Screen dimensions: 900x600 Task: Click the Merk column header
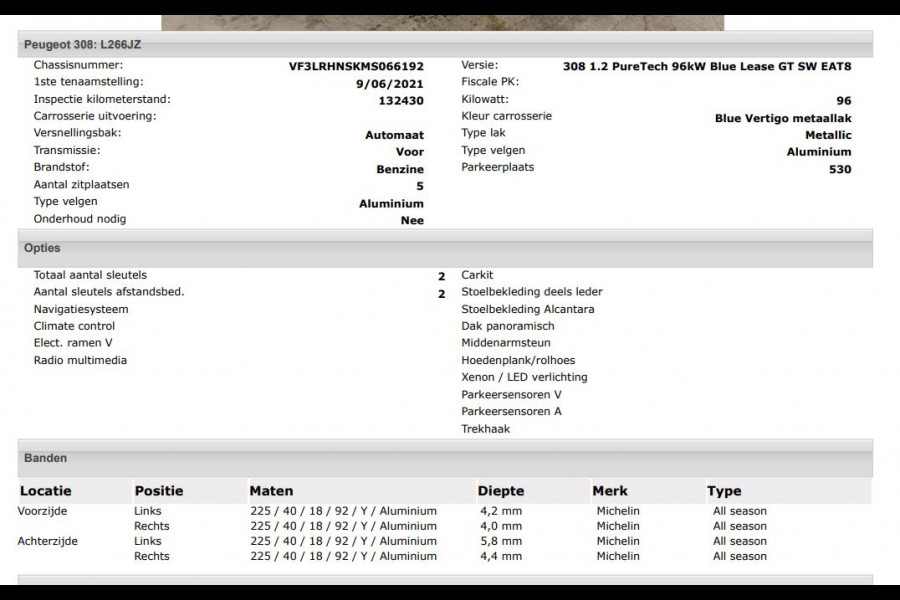coord(610,491)
